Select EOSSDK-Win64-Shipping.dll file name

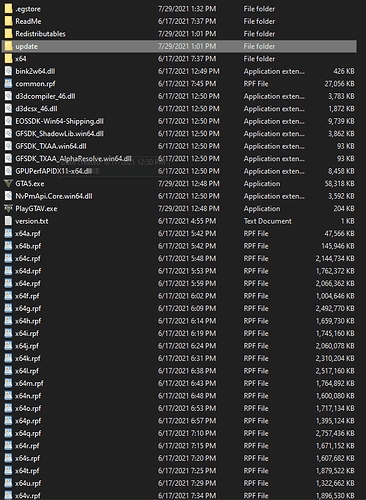pos(59,121)
